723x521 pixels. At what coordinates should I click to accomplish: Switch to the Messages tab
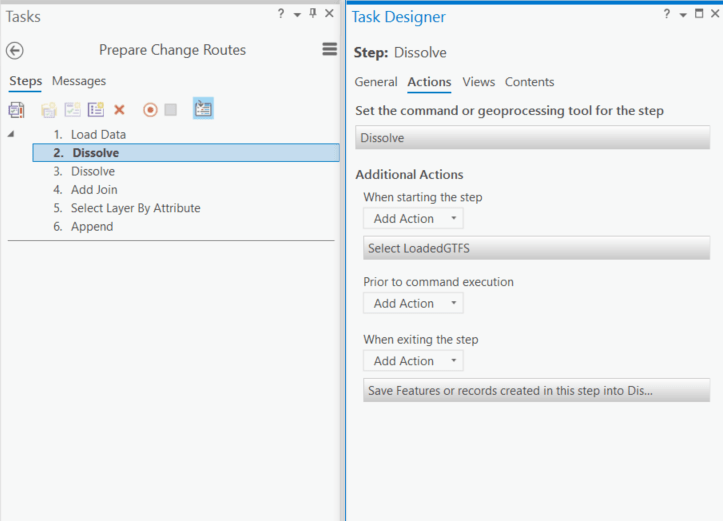(79, 81)
